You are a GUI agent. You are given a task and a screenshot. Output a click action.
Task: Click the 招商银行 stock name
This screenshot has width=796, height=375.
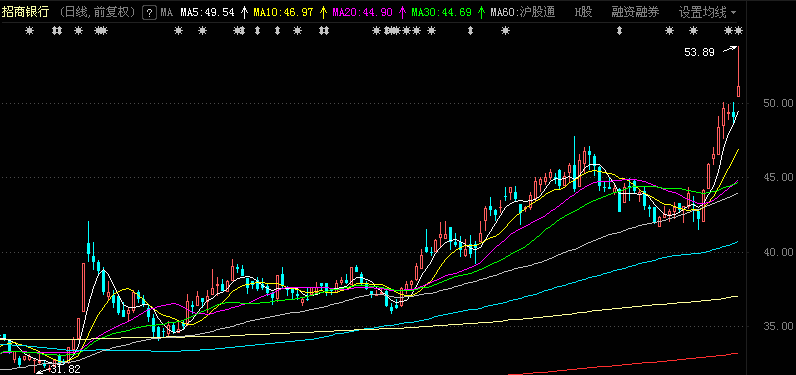(25, 12)
